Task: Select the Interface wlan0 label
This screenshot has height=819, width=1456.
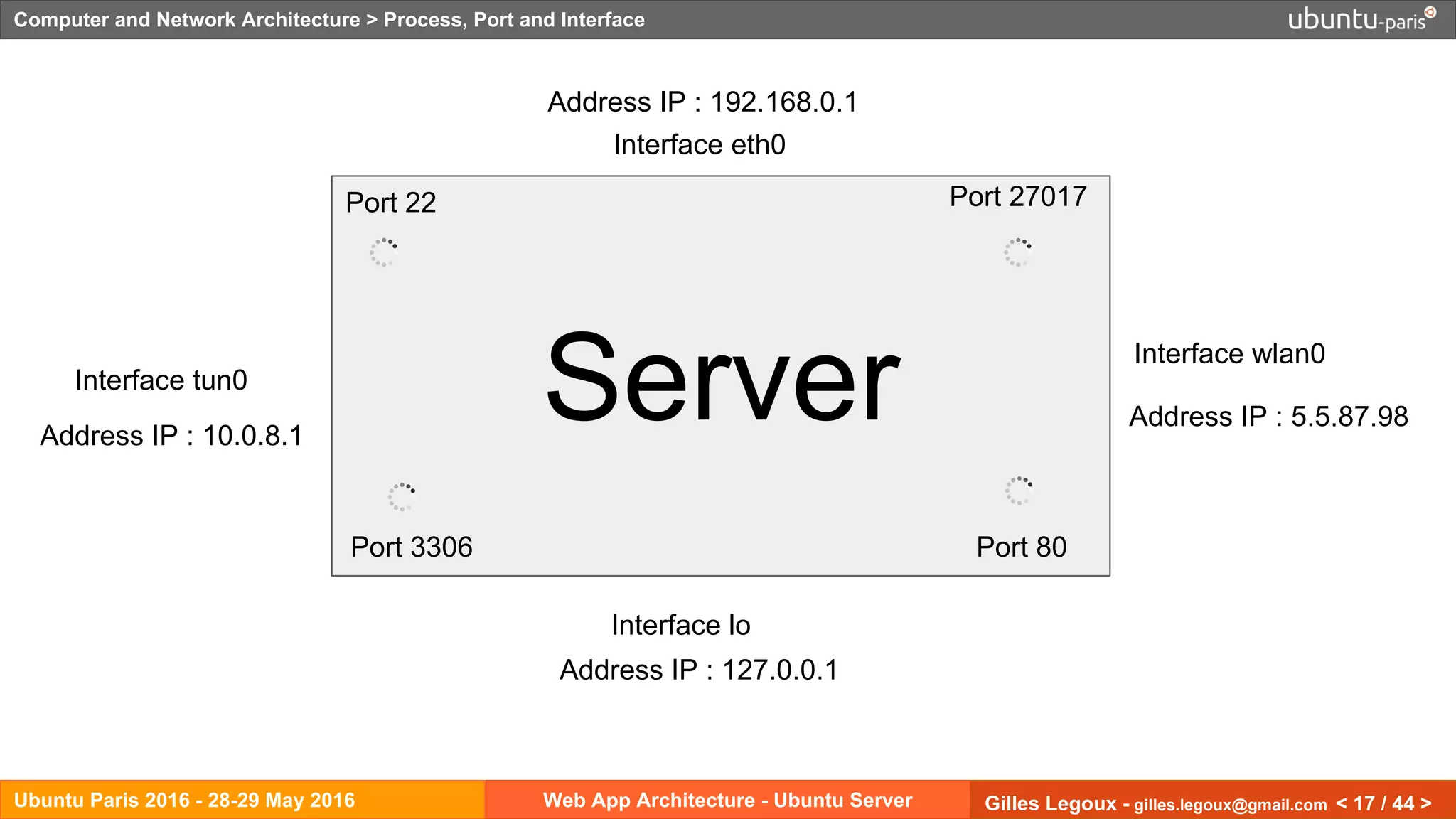Action: (x=1228, y=354)
